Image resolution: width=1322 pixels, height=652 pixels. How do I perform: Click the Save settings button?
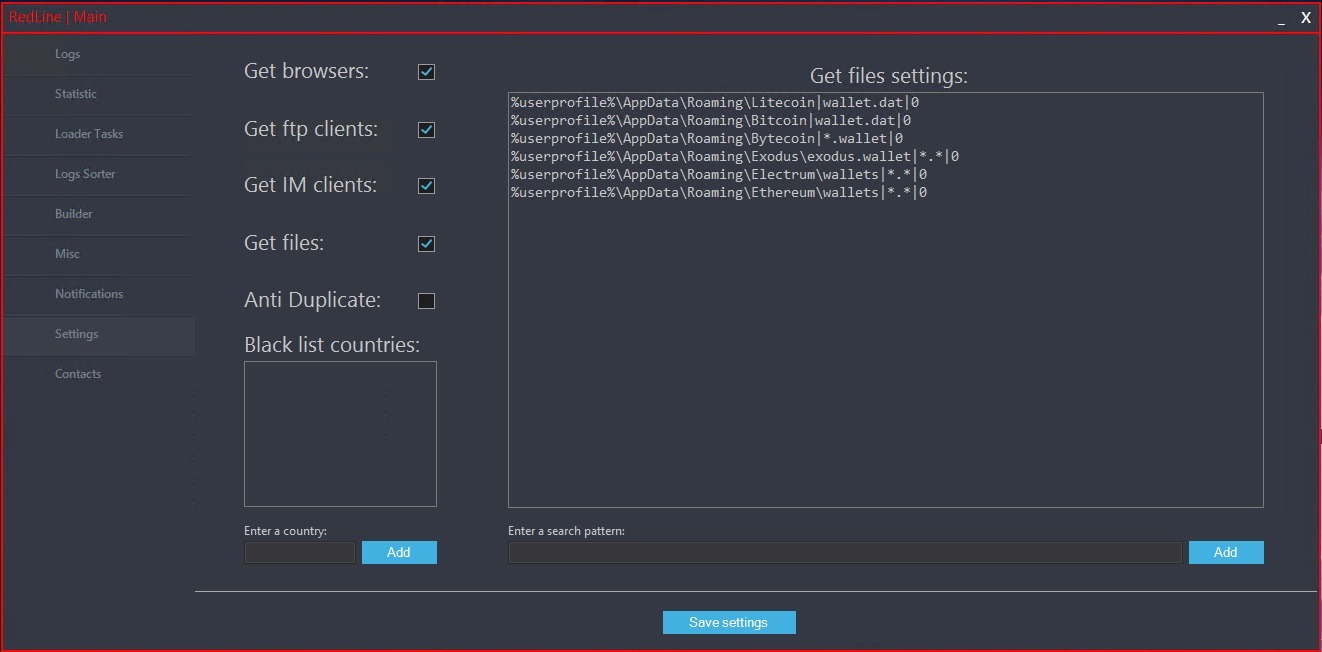[729, 622]
